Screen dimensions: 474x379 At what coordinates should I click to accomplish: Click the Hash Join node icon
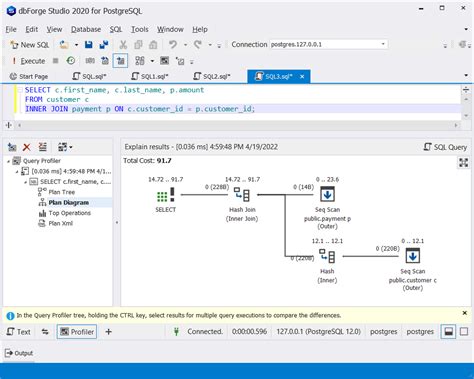242,194
